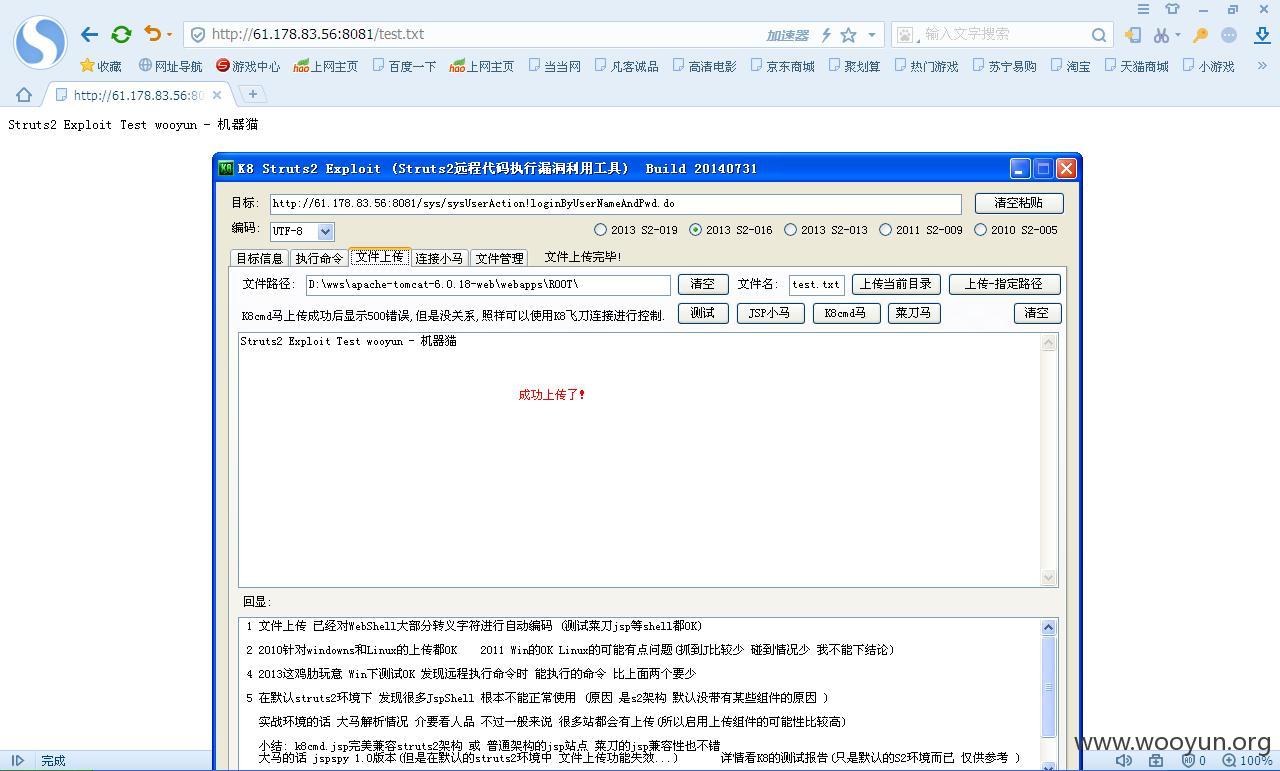Screen dimensions: 1280x771
Task: Bookmark page with the star icon
Action: pos(848,35)
